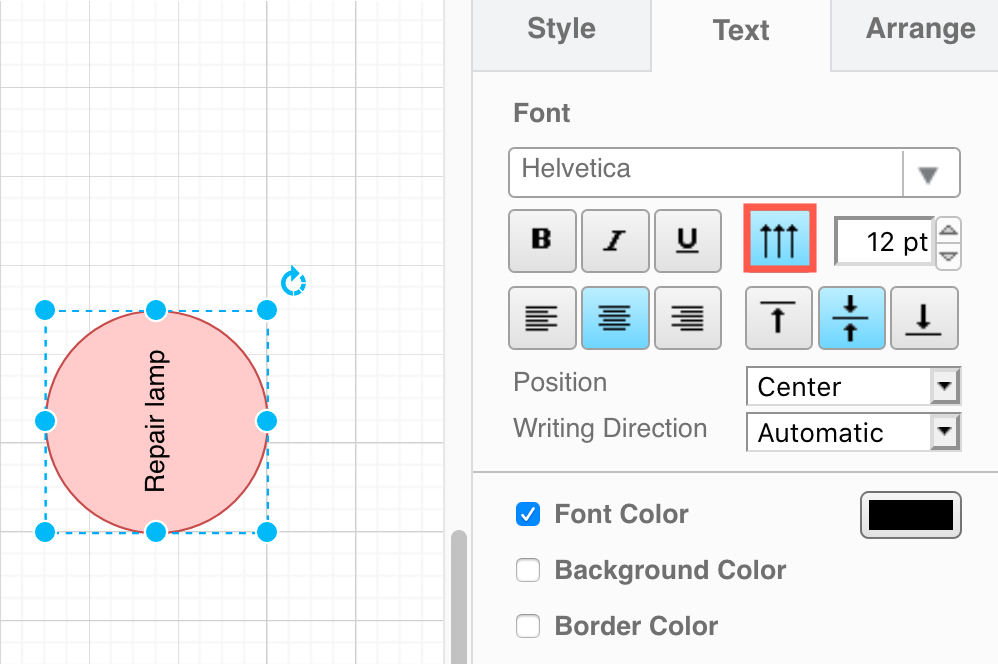
Task: Disable vertical text orientation
Action: 779,240
